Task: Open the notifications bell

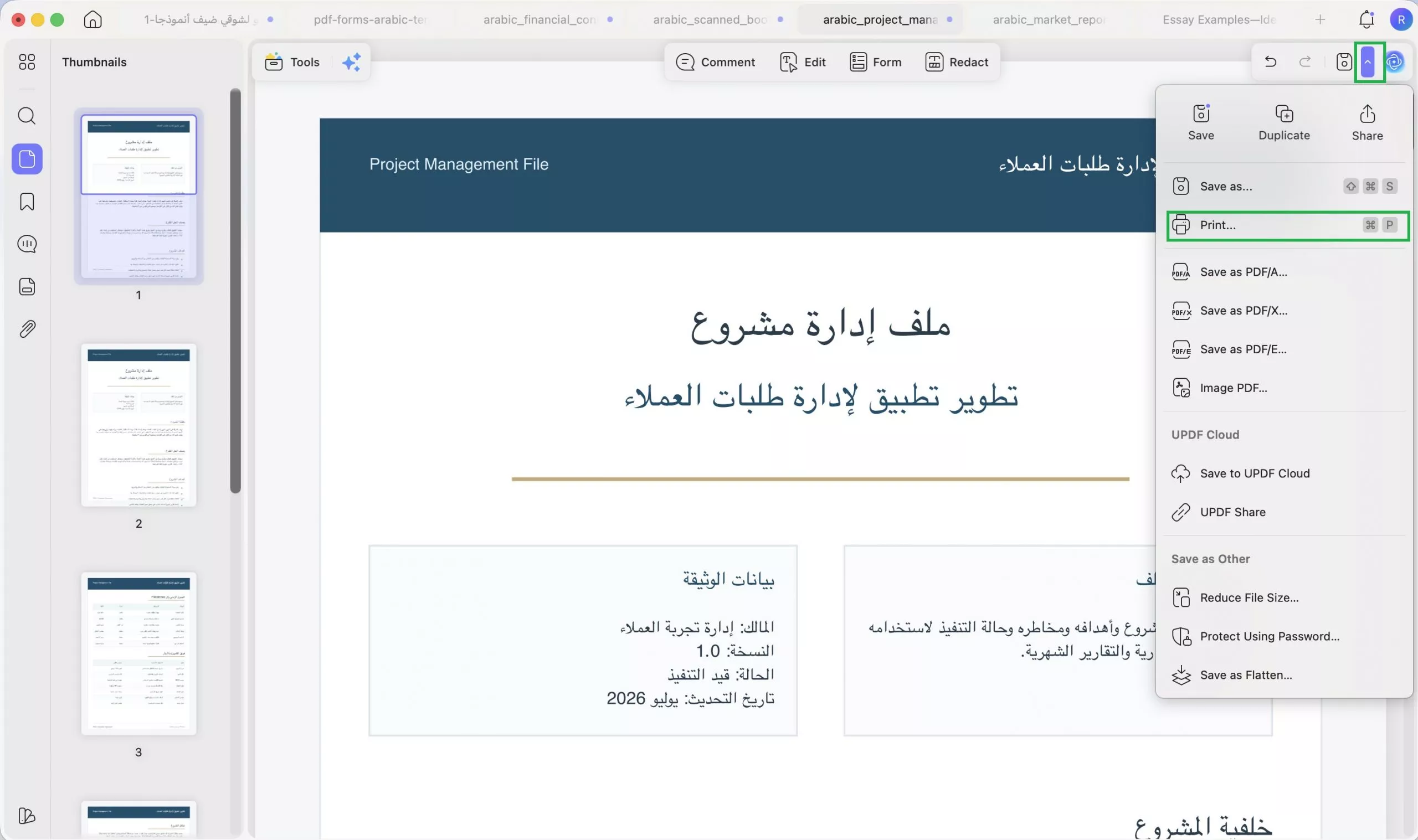Action: 1366,19
